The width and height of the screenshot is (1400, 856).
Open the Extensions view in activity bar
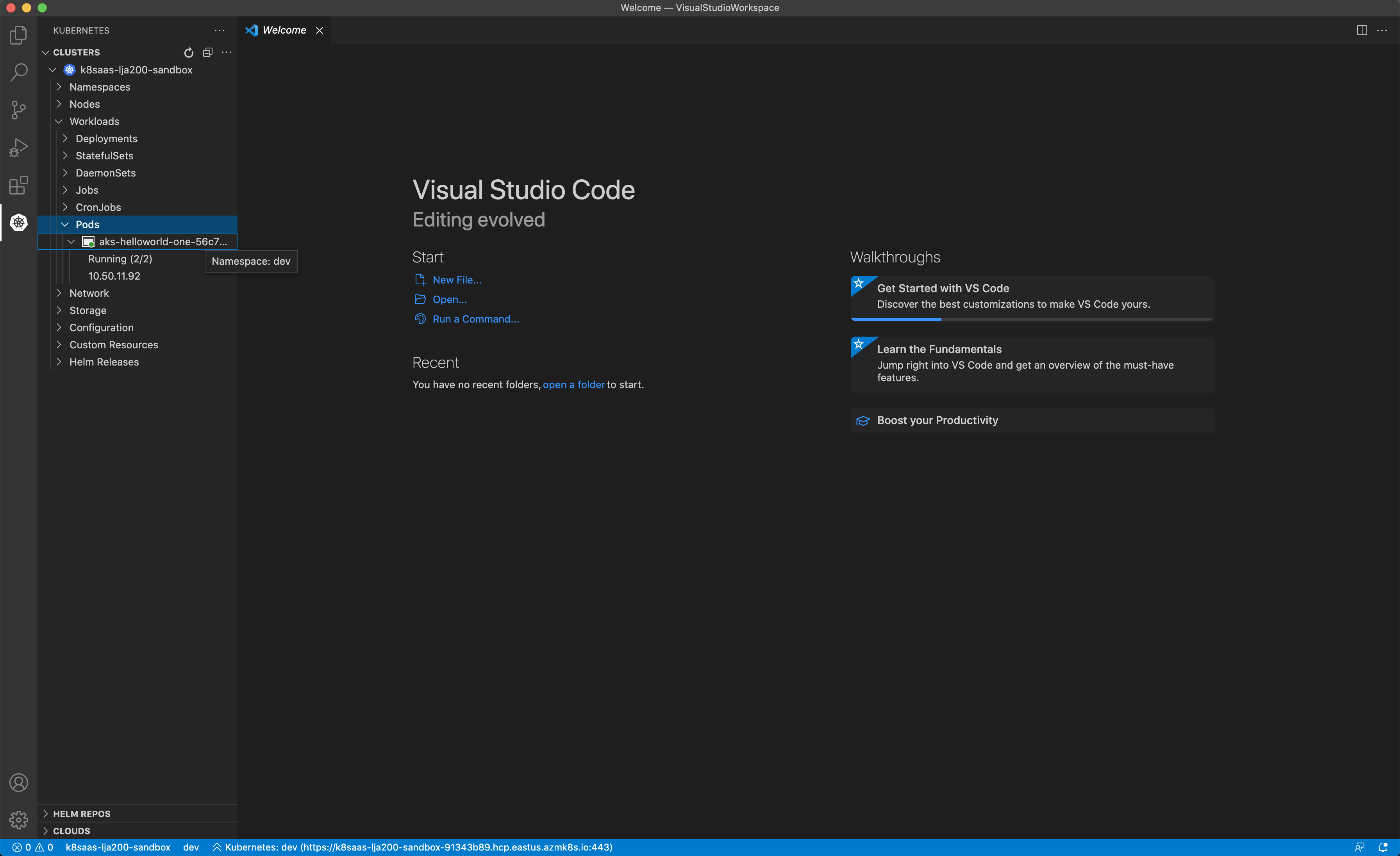(x=19, y=185)
